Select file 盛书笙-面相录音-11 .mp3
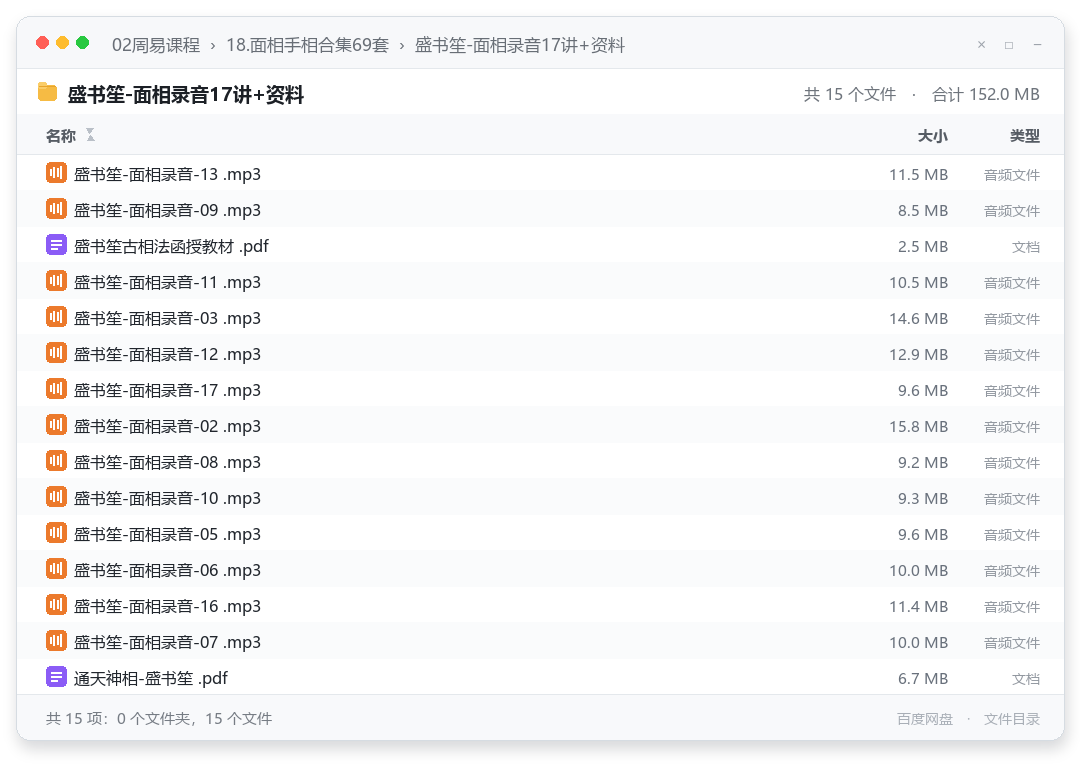1080x764 pixels. [x=541, y=282]
